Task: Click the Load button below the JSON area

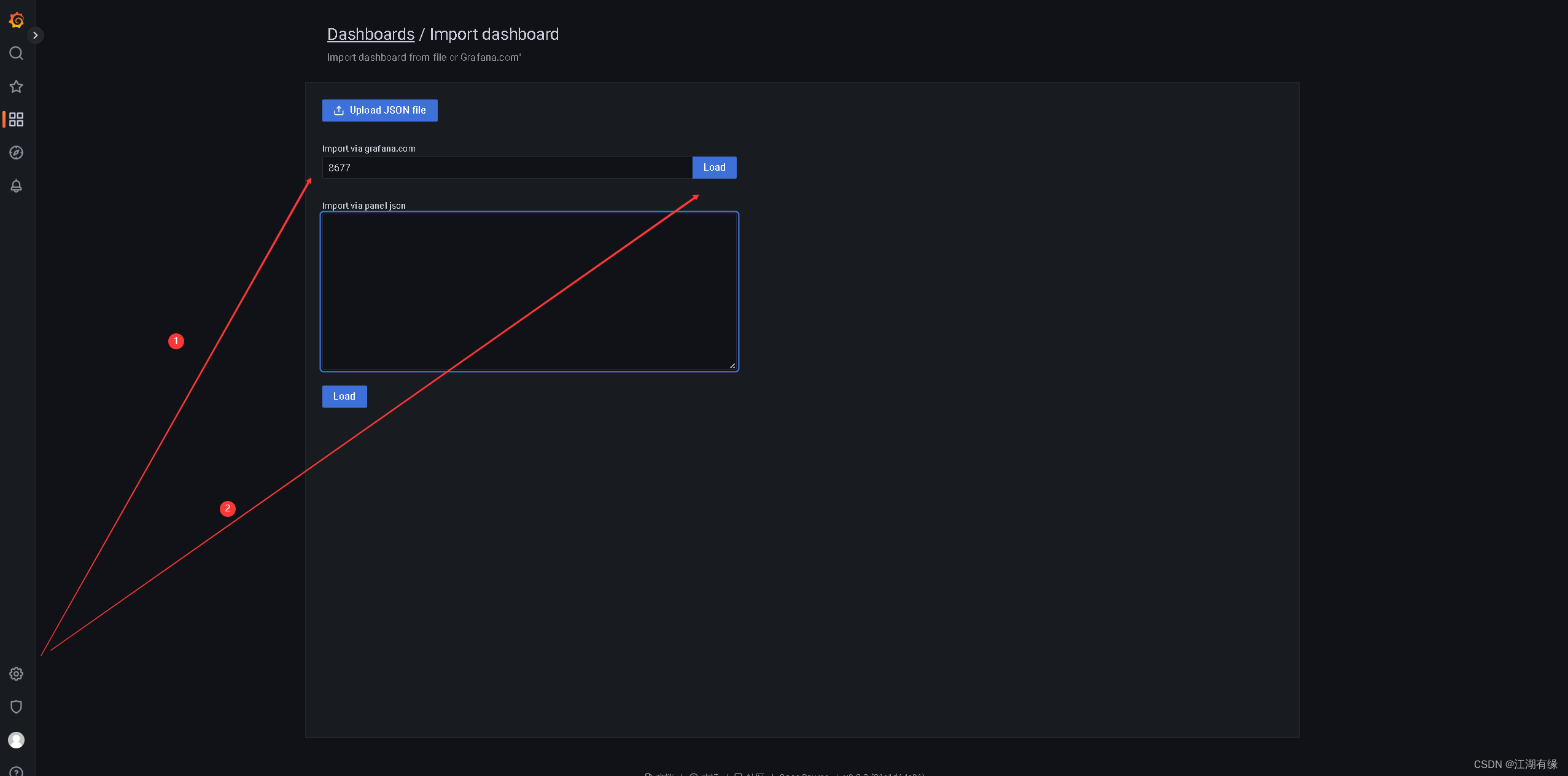Action: tap(344, 397)
